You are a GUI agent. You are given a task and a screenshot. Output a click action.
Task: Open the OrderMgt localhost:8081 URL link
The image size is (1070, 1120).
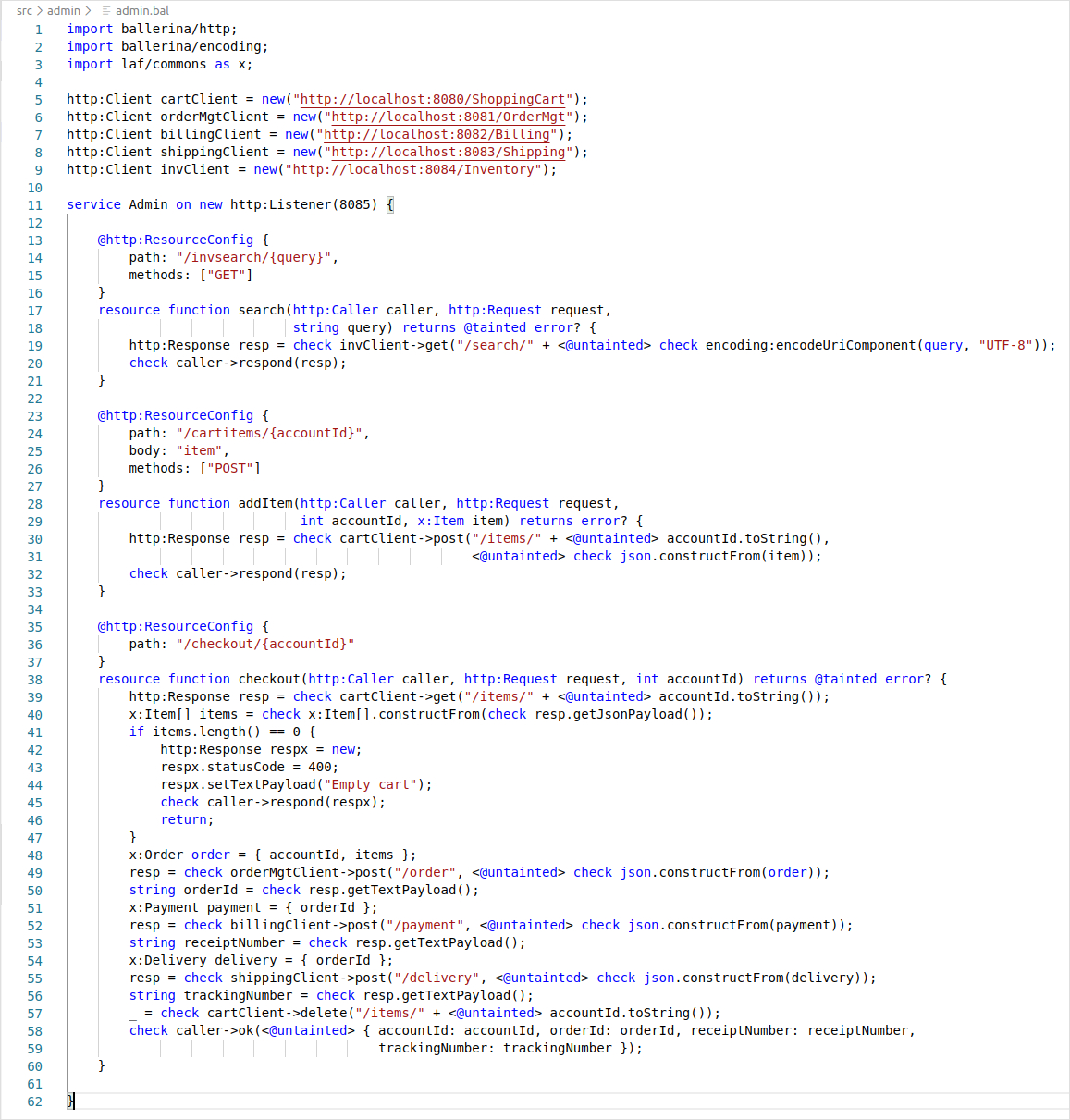click(x=449, y=117)
